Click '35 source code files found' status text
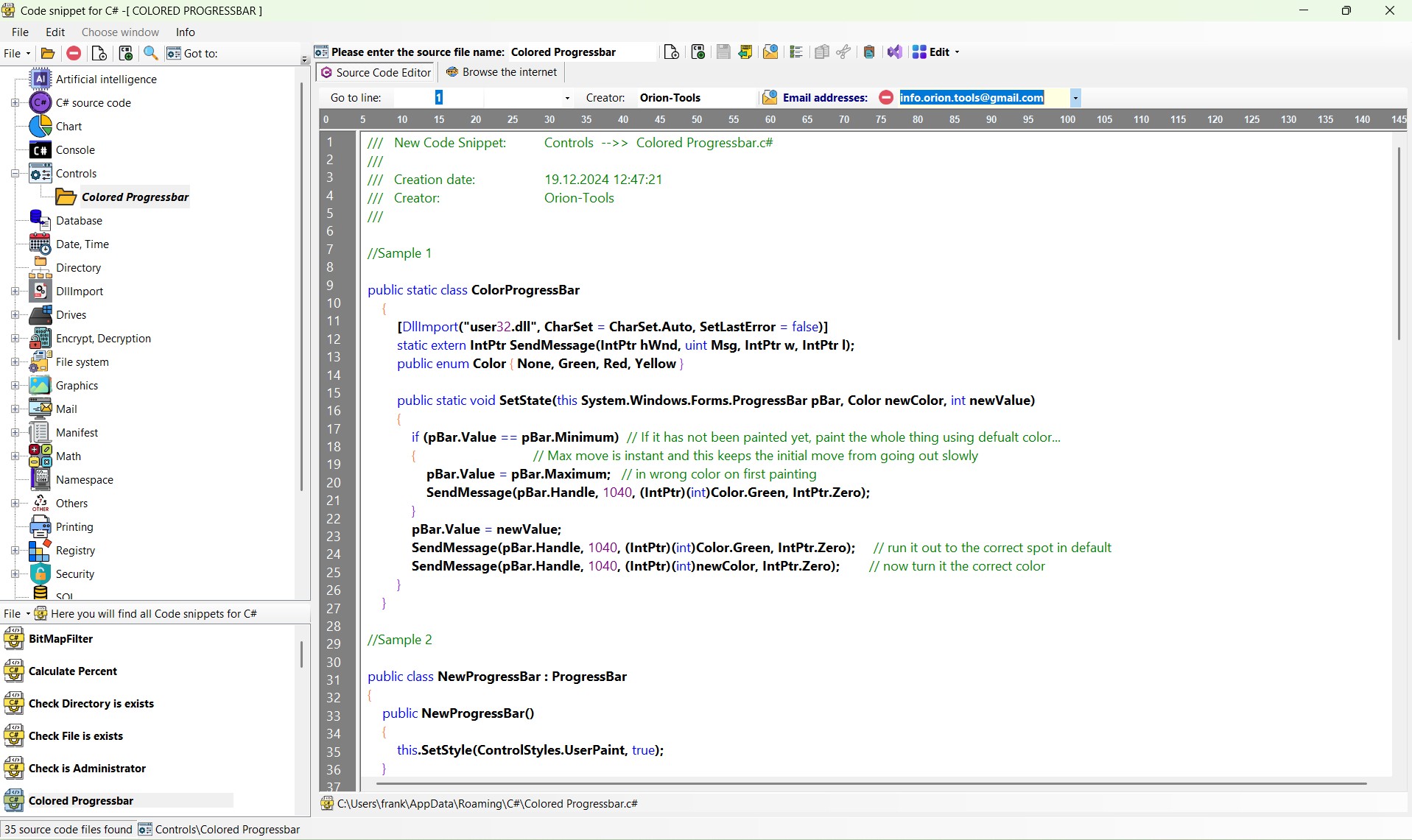The width and height of the screenshot is (1412, 840). point(69,829)
